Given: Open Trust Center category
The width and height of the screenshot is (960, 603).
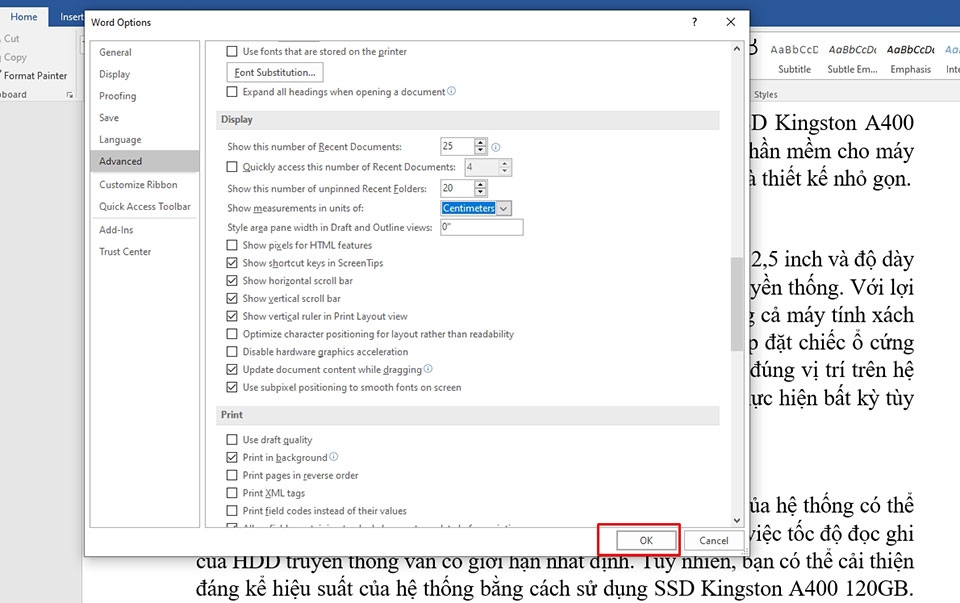Looking at the screenshot, I should 144,252.
